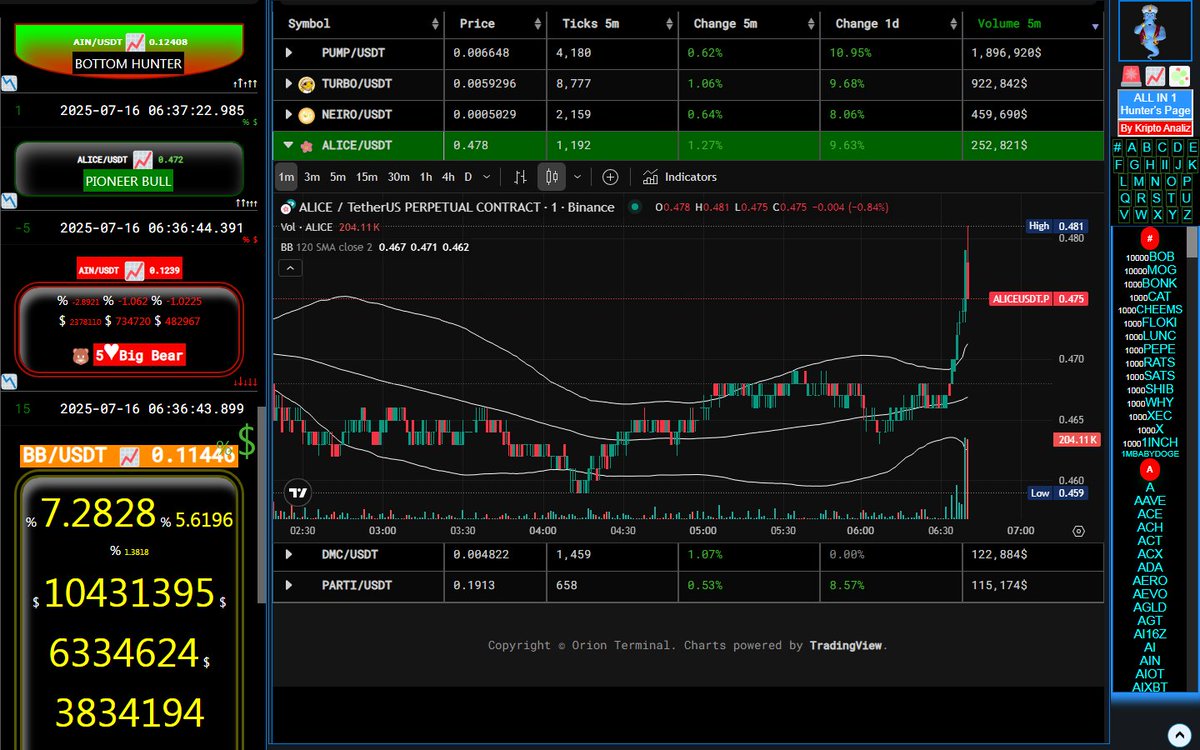
Task: Click the red trend chart icon under the genie
Action: coord(1155,76)
